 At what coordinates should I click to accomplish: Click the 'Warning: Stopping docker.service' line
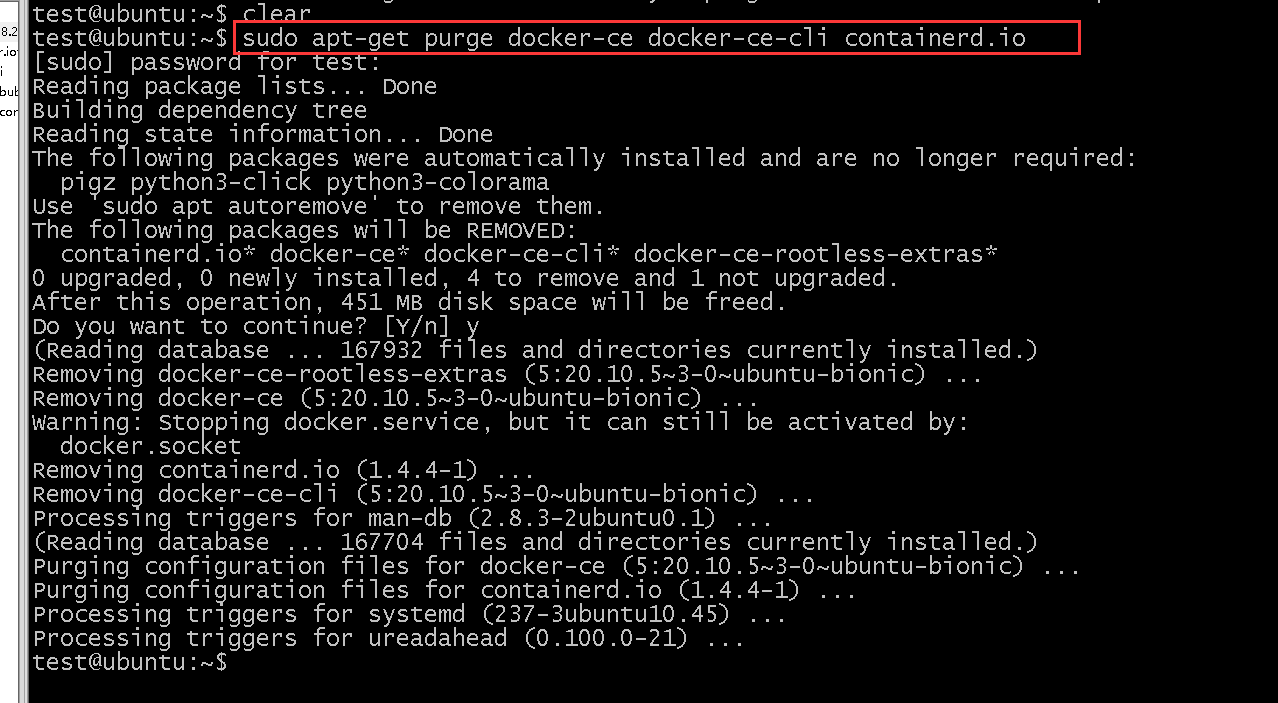pyautogui.click(x=500, y=422)
